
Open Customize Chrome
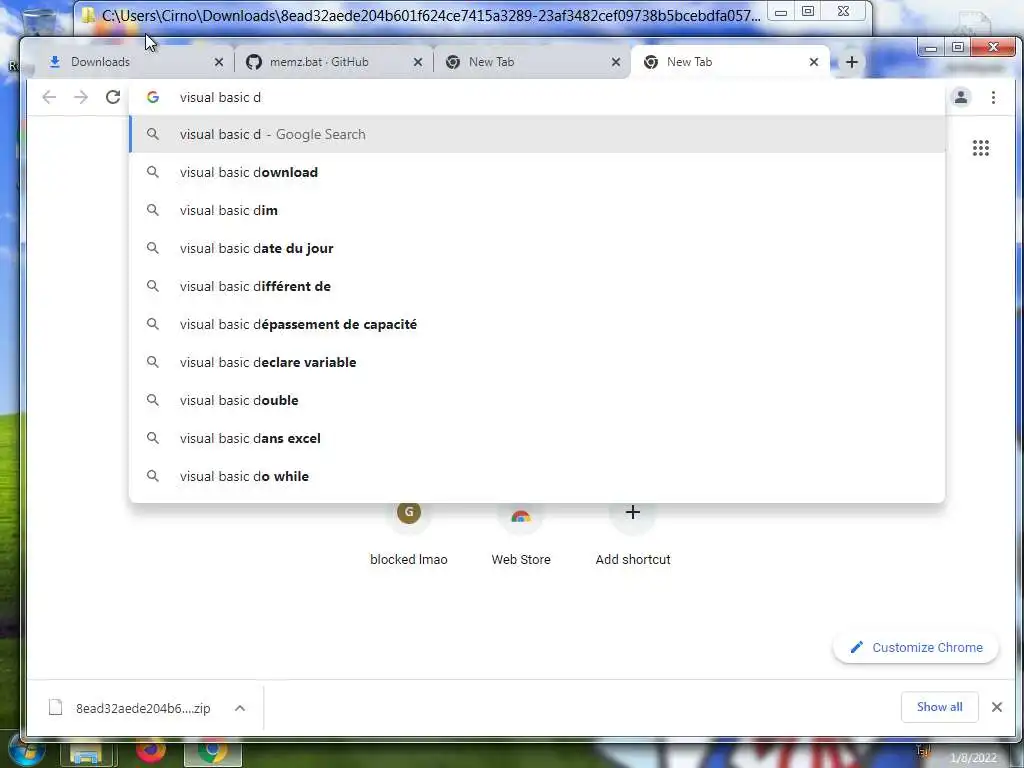(x=916, y=647)
